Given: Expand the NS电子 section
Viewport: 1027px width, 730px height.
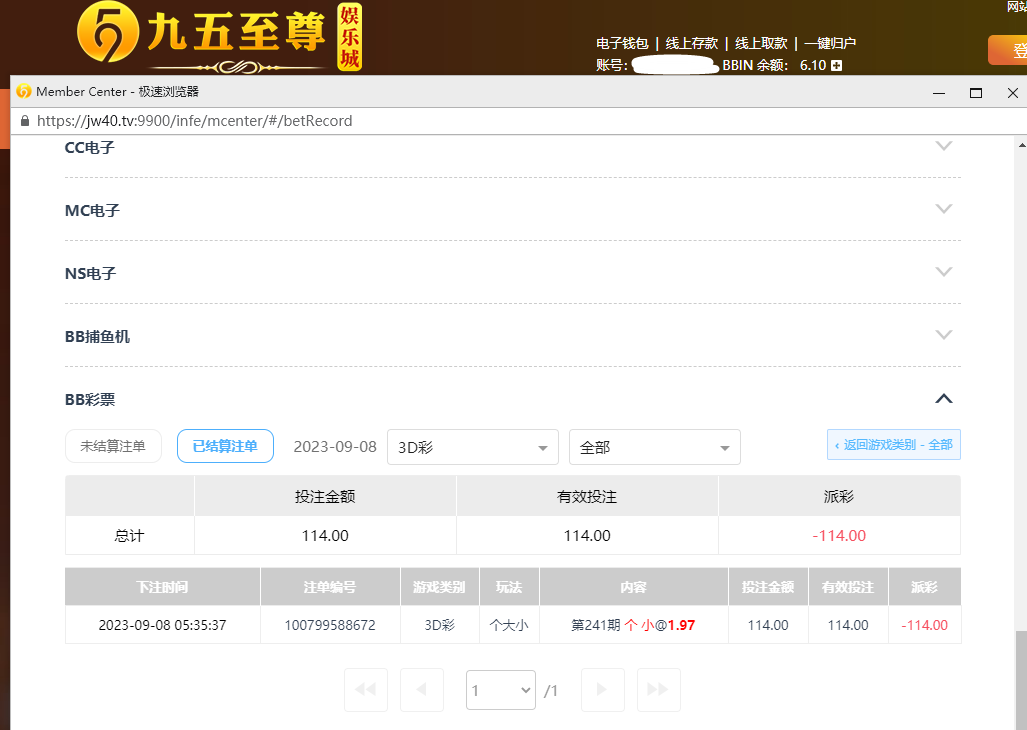Looking at the screenshot, I should (x=943, y=272).
